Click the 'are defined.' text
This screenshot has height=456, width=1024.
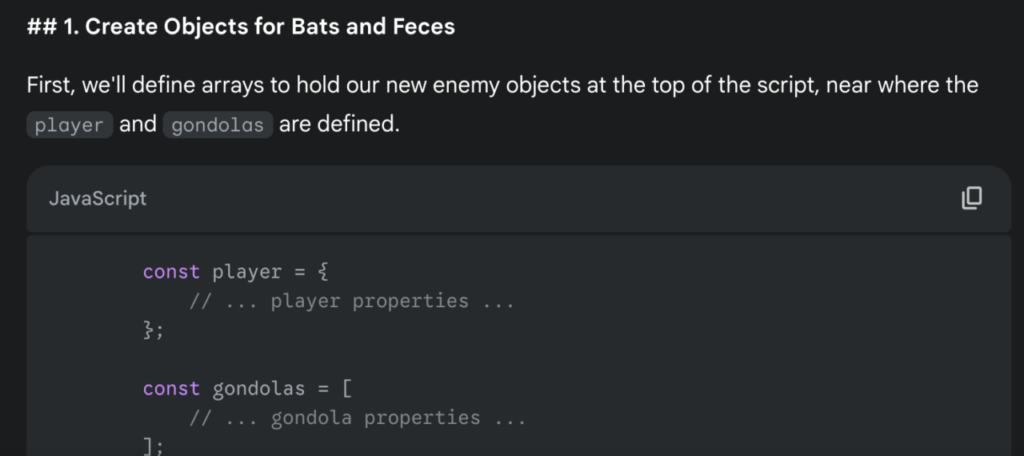(339, 124)
